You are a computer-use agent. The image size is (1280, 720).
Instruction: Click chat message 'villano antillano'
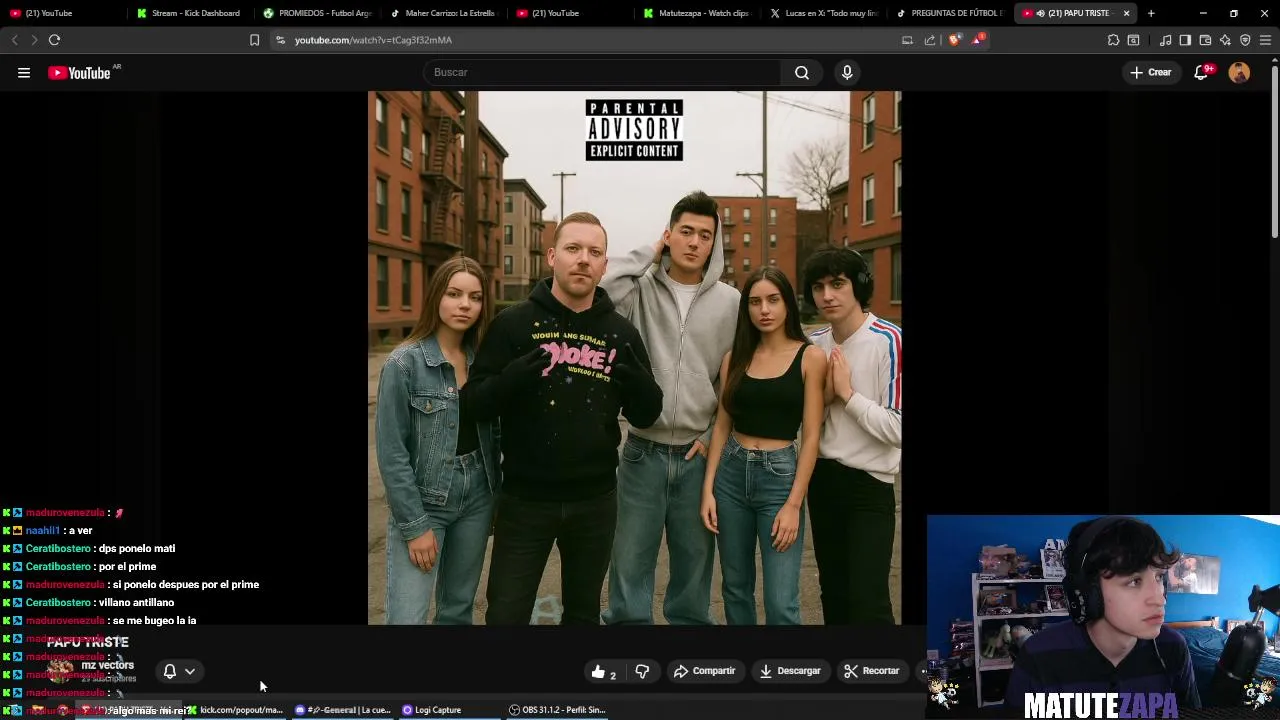click(x=136, y=602)
